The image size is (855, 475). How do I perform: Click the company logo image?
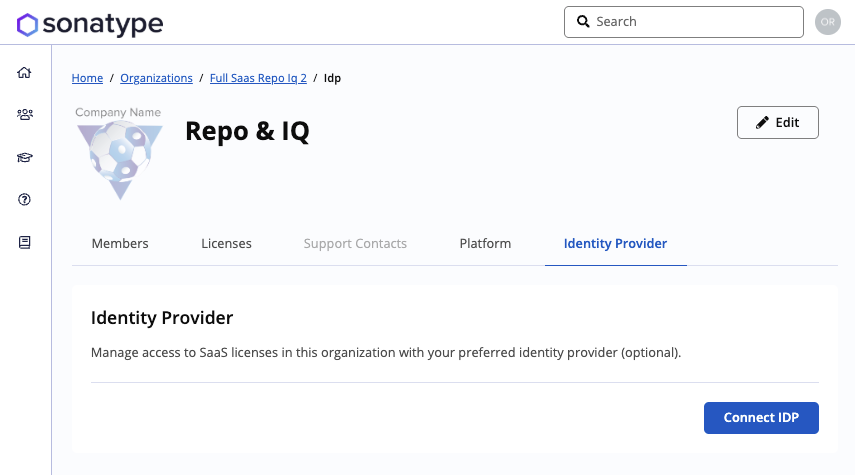[x=119, y=154]
